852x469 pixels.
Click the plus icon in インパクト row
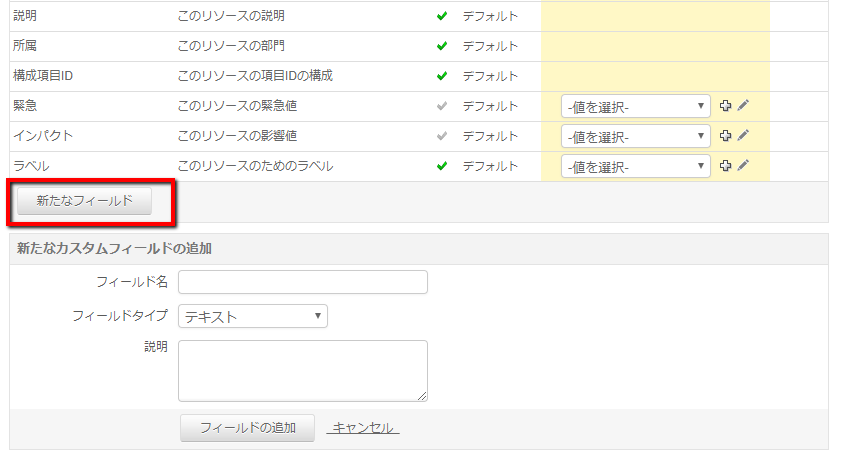pos(726,136)
